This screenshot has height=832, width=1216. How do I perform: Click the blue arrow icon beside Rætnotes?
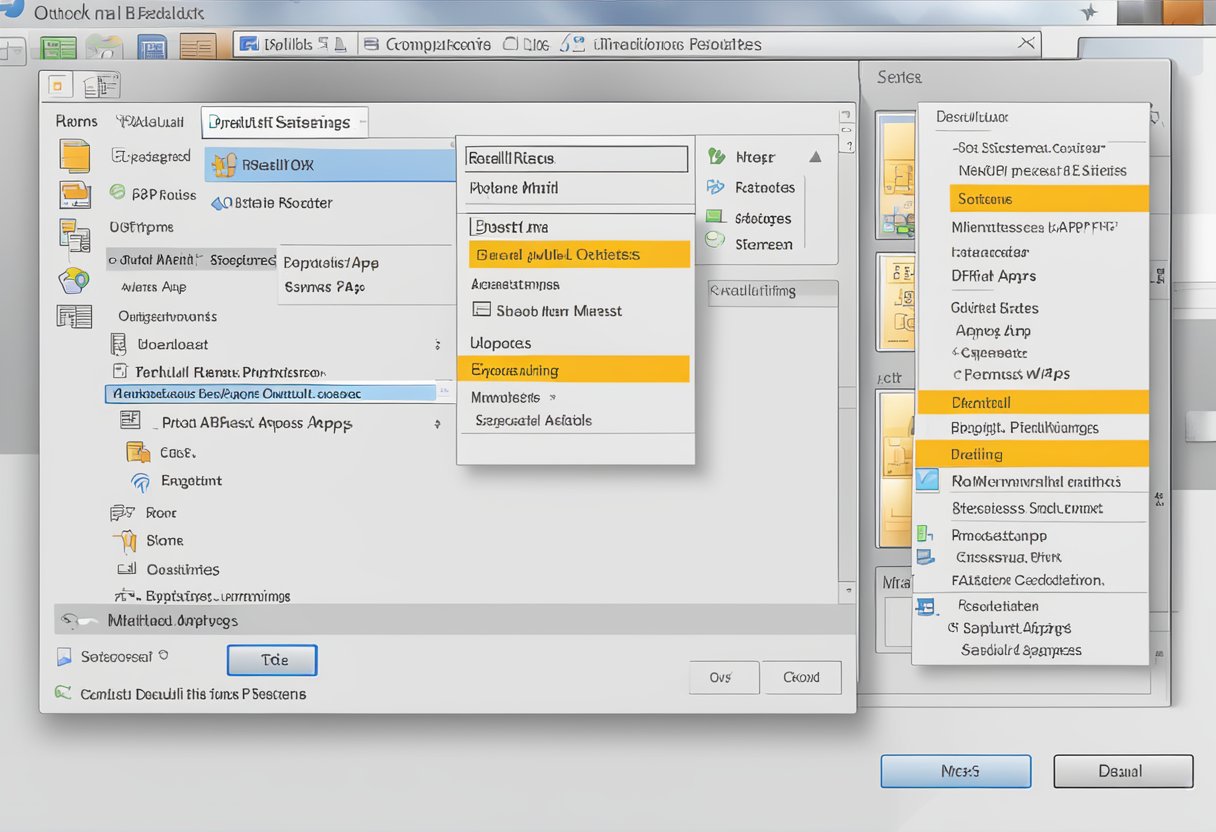tap(715, 187)
